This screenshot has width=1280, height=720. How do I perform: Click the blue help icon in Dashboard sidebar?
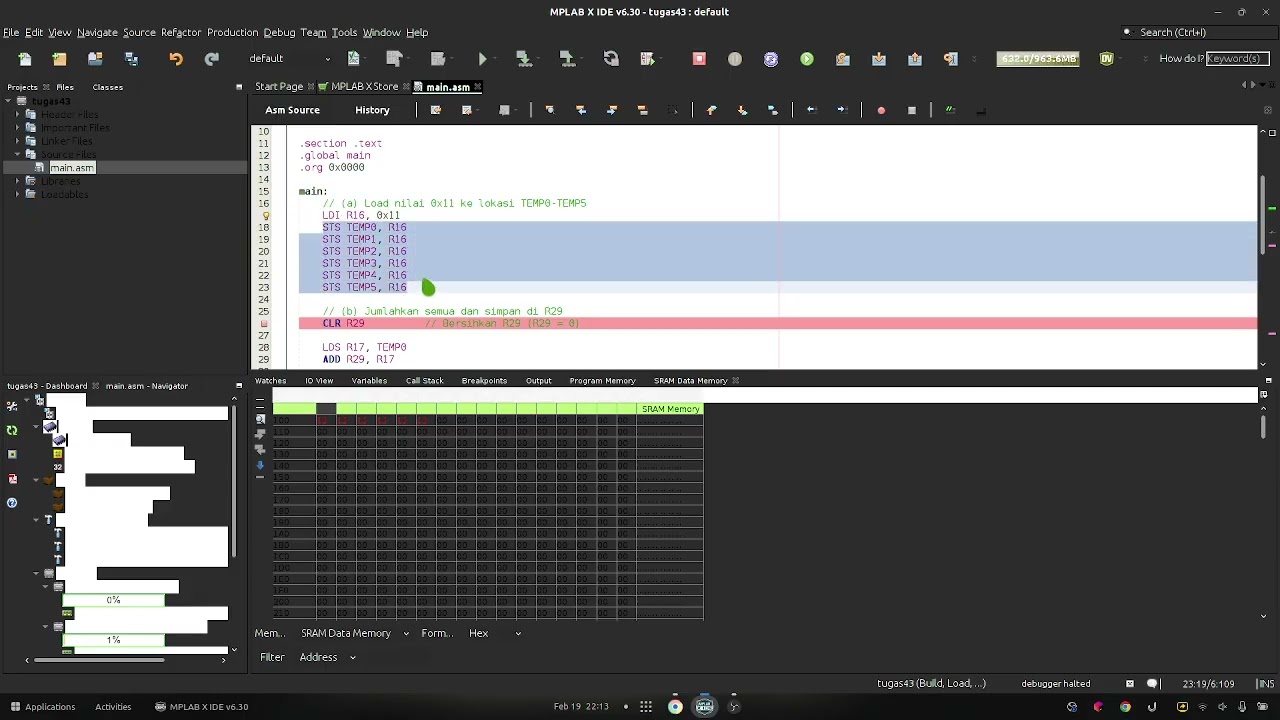(12, 503)
